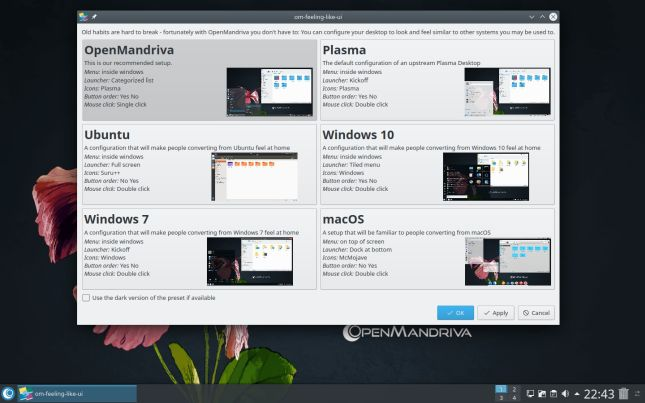Click the 'Mouse click: Single click' text

115,104
